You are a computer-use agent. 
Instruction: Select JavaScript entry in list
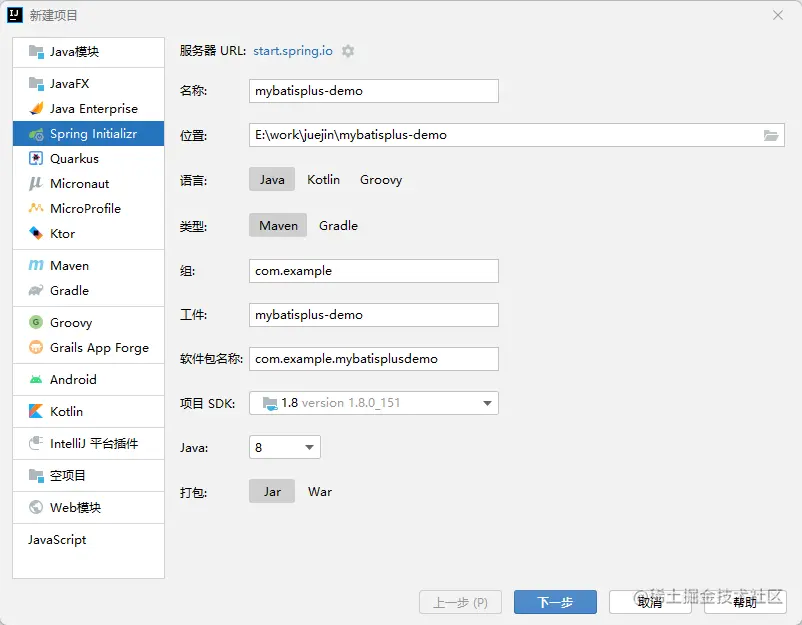click(x=88, y=540)
